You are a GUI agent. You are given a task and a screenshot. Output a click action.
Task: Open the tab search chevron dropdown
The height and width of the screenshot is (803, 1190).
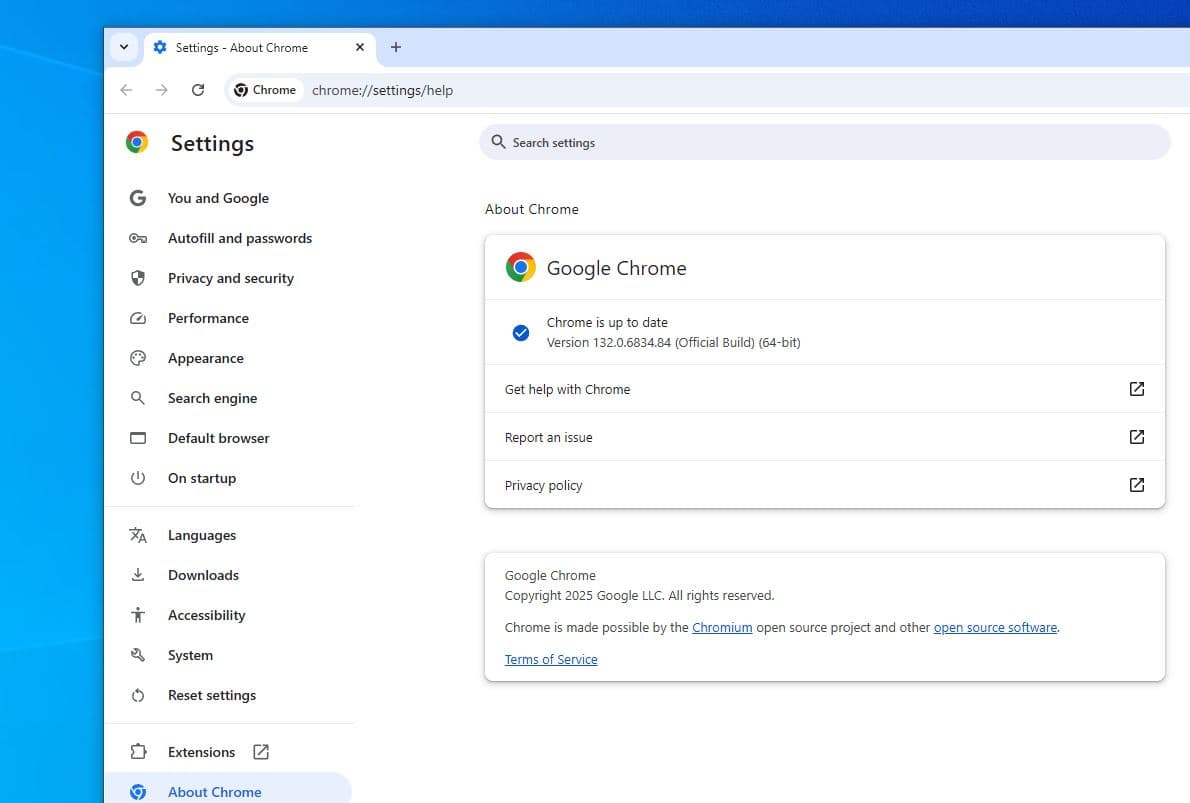[x=124, y=47]
